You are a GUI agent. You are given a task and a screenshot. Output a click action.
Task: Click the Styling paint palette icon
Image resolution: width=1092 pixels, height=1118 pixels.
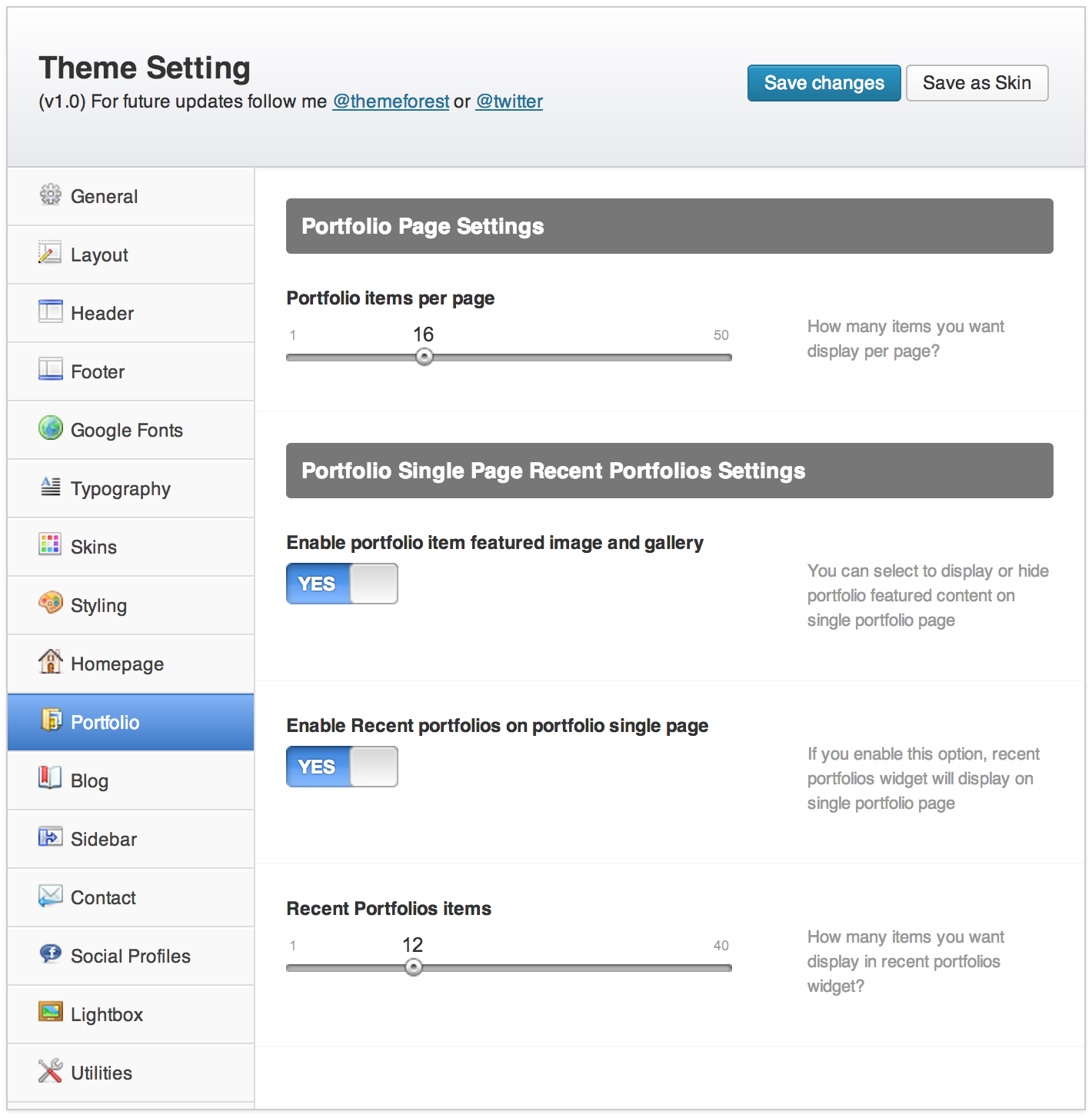50,603
